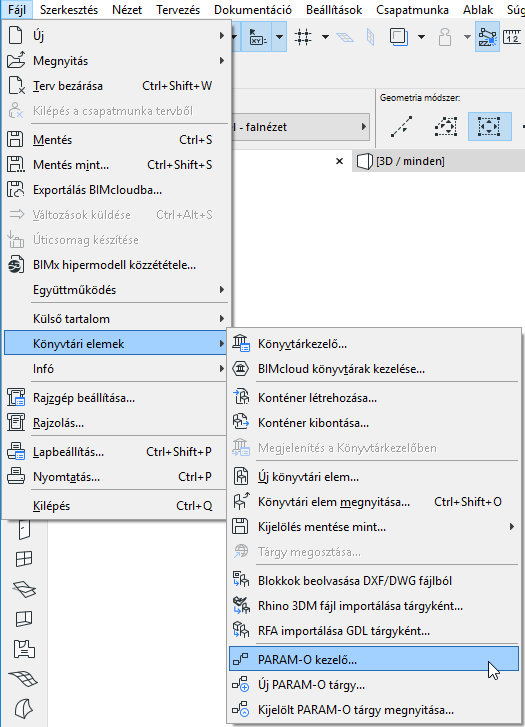Select Konténer kibontása
The height and width of the screenshot is (727, 525).
374,423
